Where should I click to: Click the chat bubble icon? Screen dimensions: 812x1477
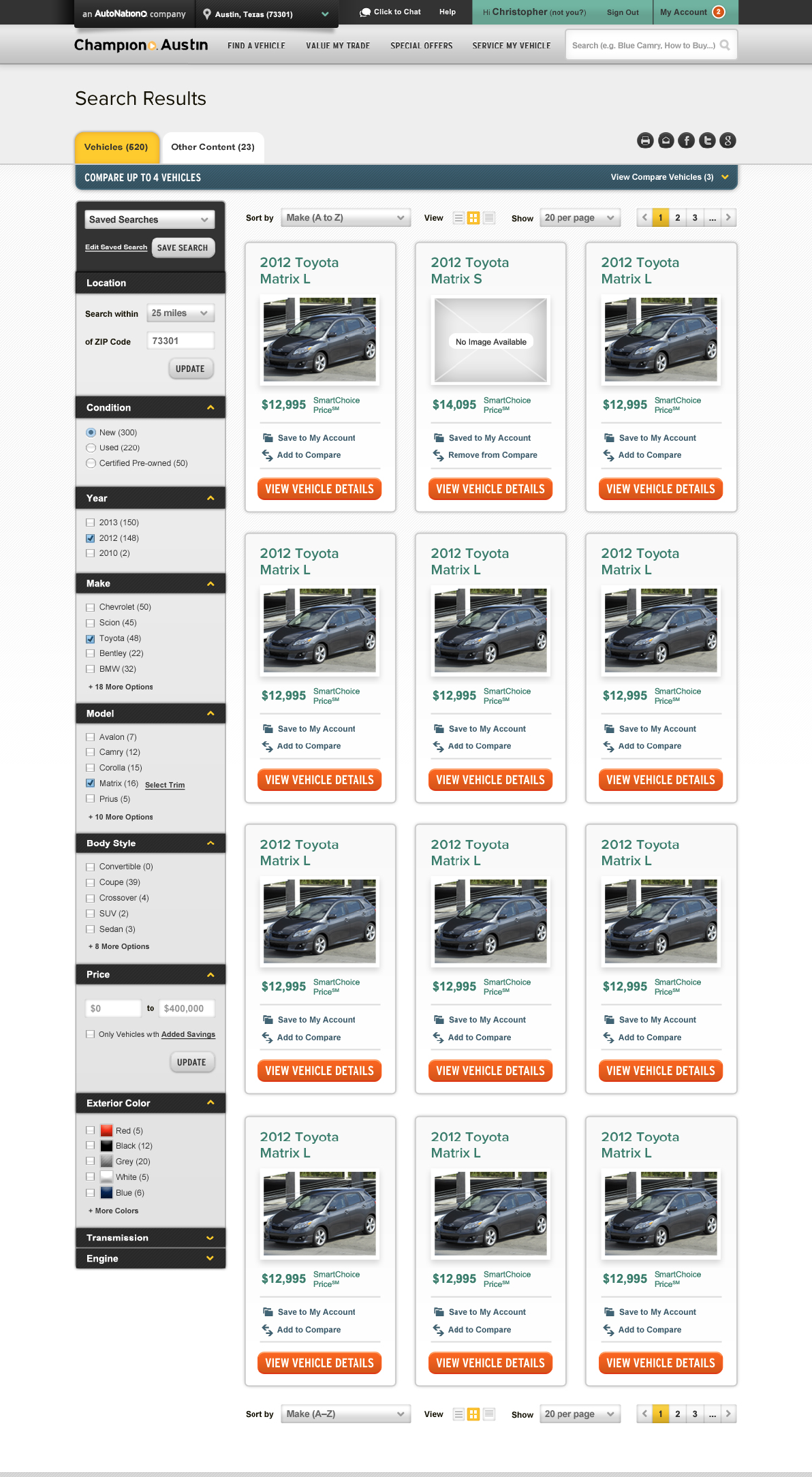[365, 12]
